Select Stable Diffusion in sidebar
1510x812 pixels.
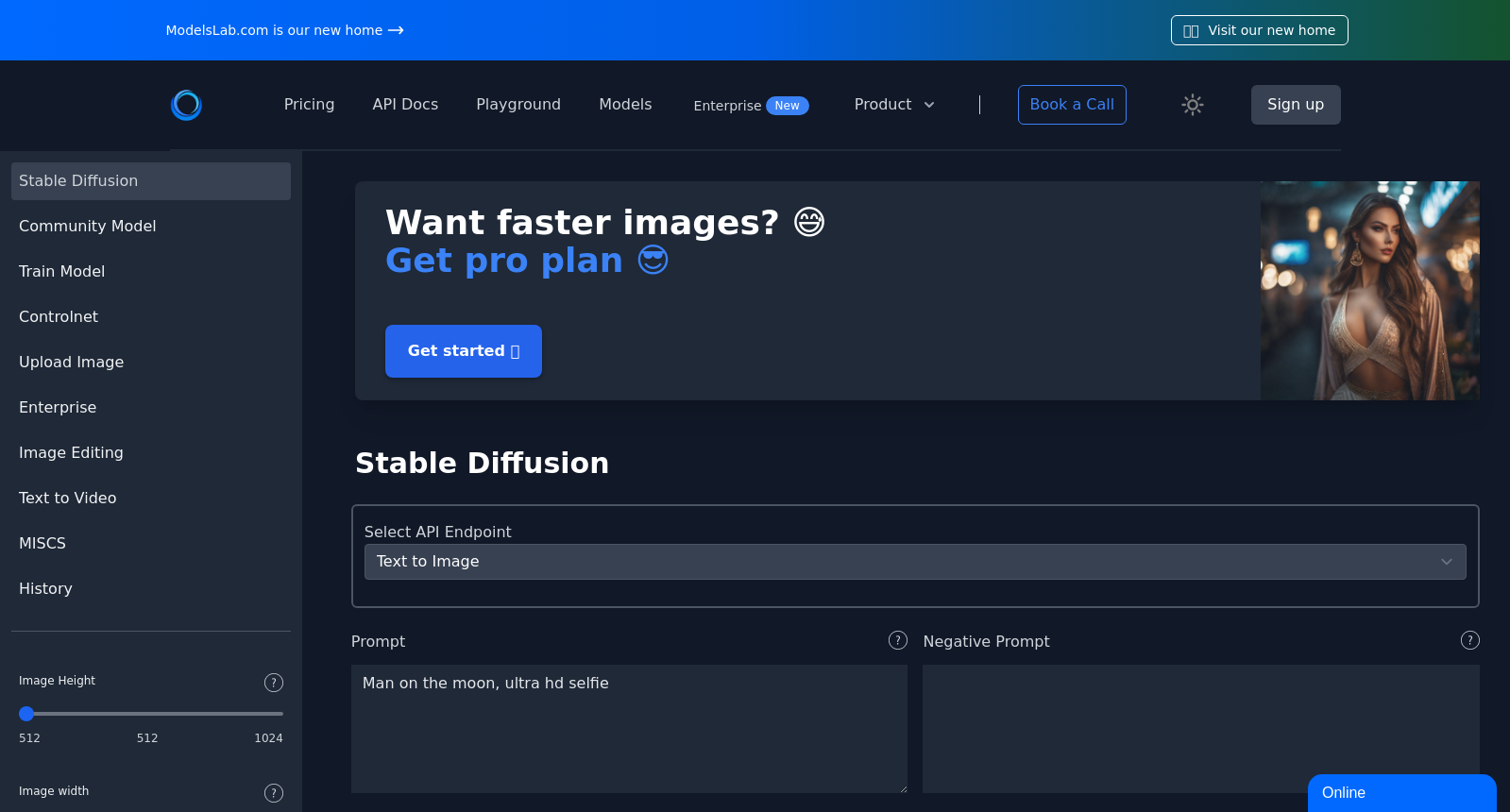tap(151, 181)
